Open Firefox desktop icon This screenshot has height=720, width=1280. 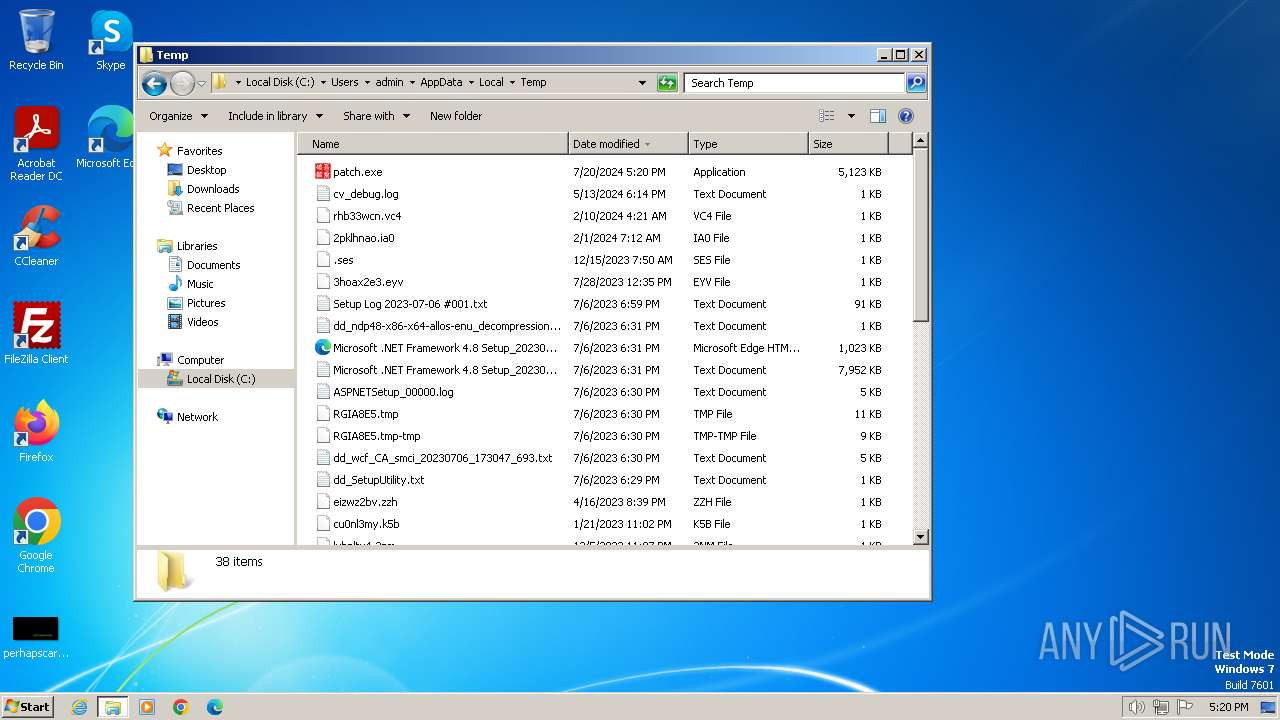point(36,432)
